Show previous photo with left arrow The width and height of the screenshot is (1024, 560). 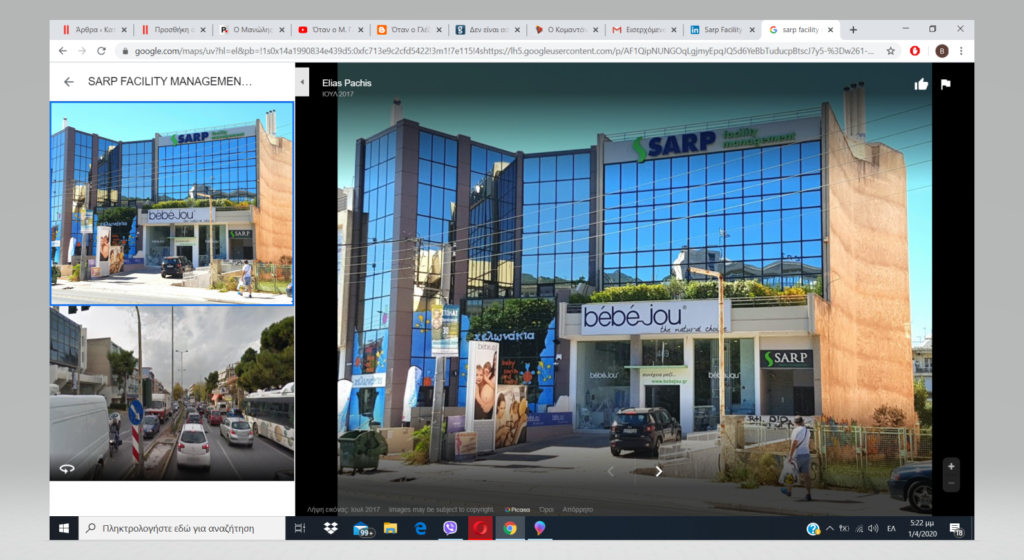pos(611,471)
